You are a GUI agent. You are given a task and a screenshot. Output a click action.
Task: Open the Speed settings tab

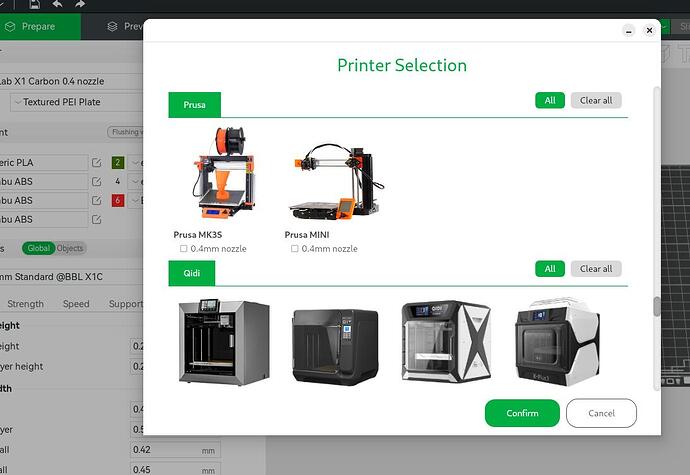pos(76,304)
